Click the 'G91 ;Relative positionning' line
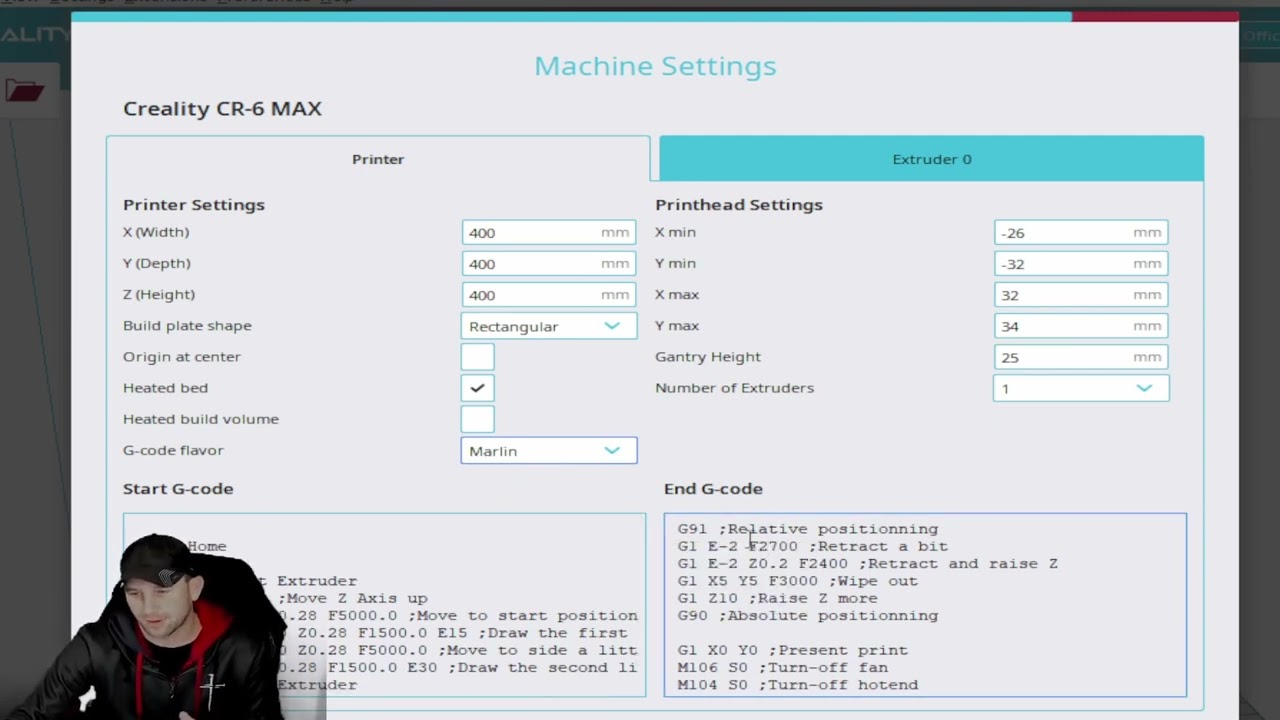This screenshot has height=720, width=1280. coord(808,529)
